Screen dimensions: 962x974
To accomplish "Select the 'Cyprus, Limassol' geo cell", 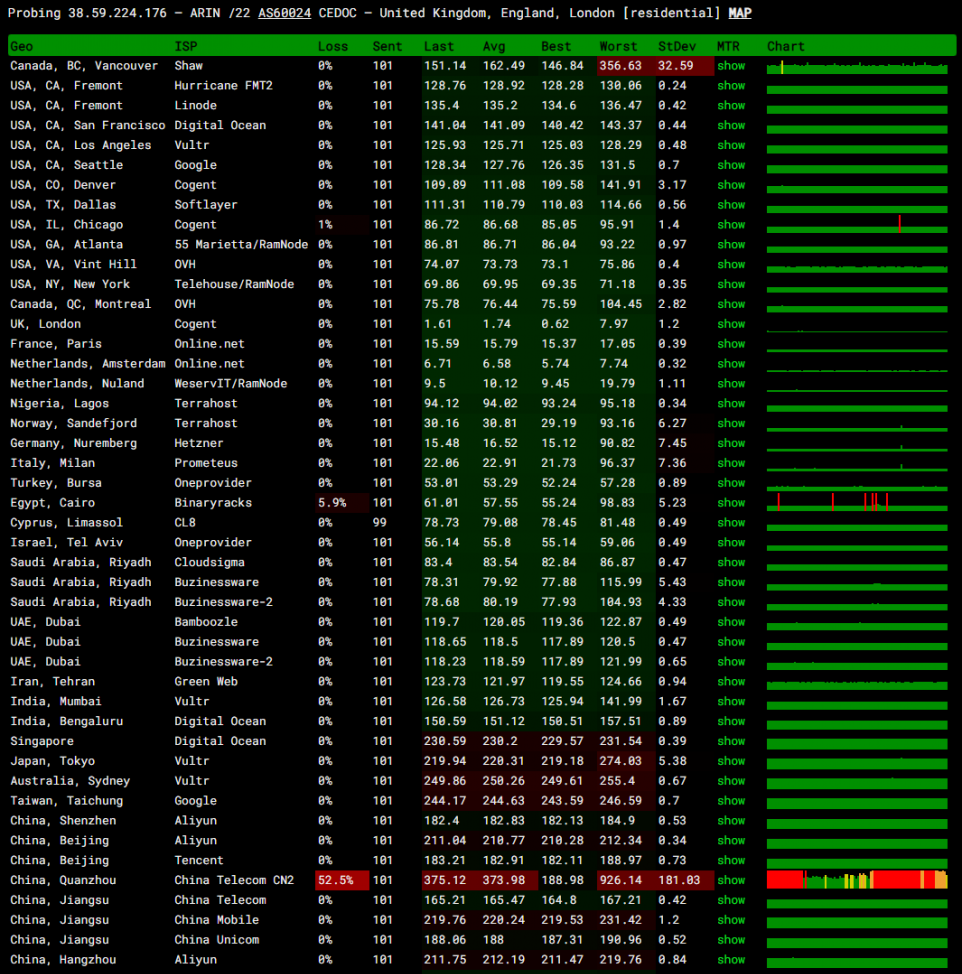I will coord(66,523).
